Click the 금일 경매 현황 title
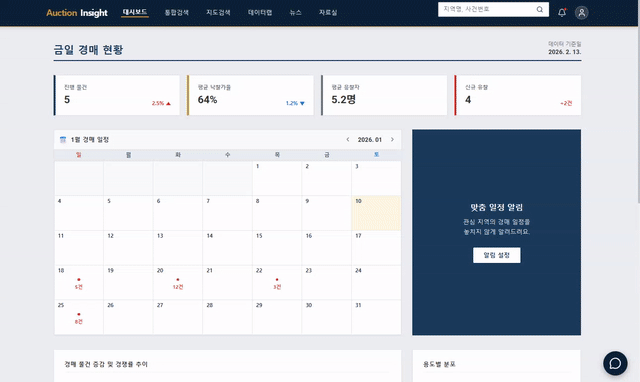 click(x=88, y=50)
